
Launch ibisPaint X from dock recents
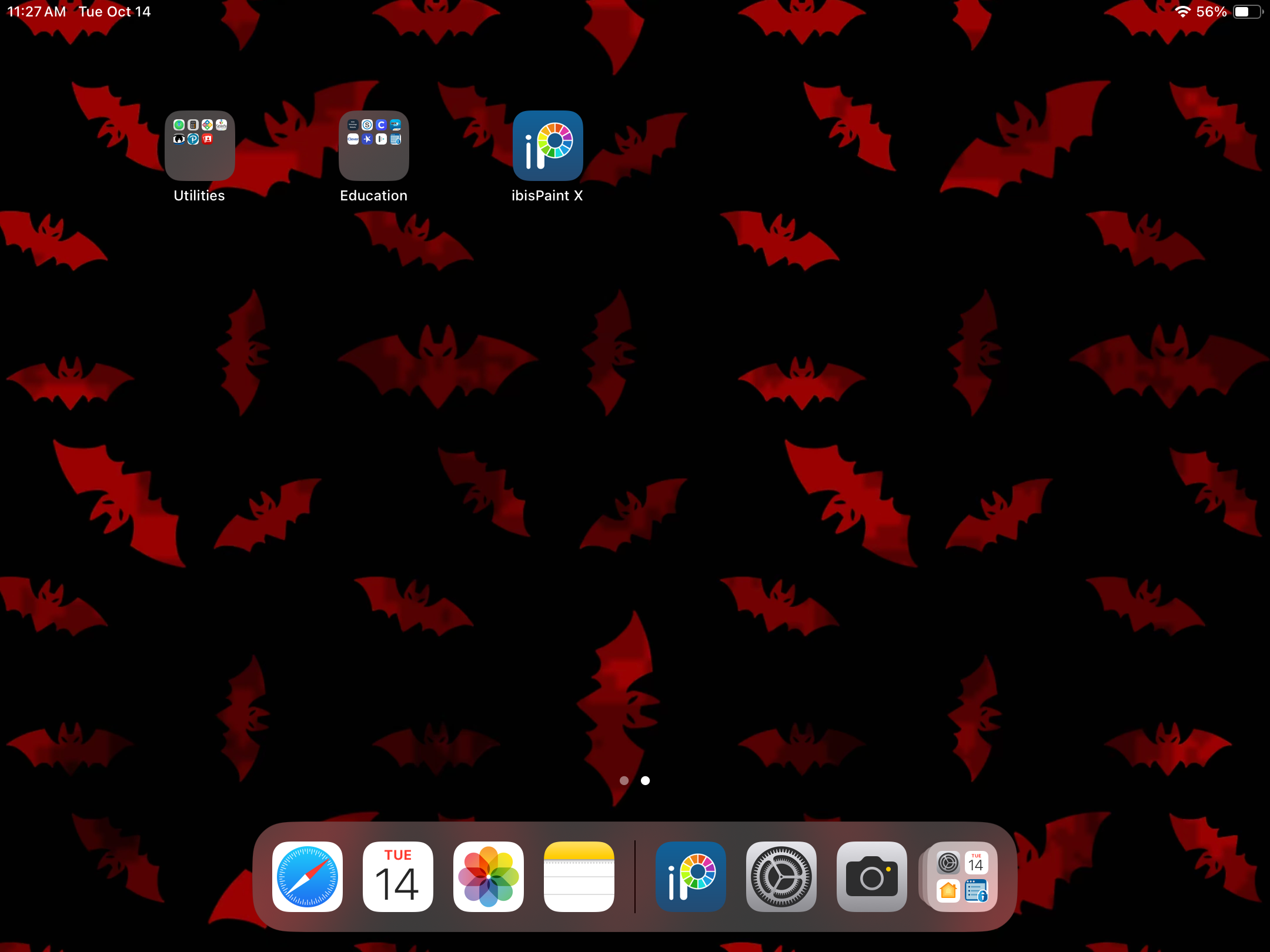pos(691,876)
